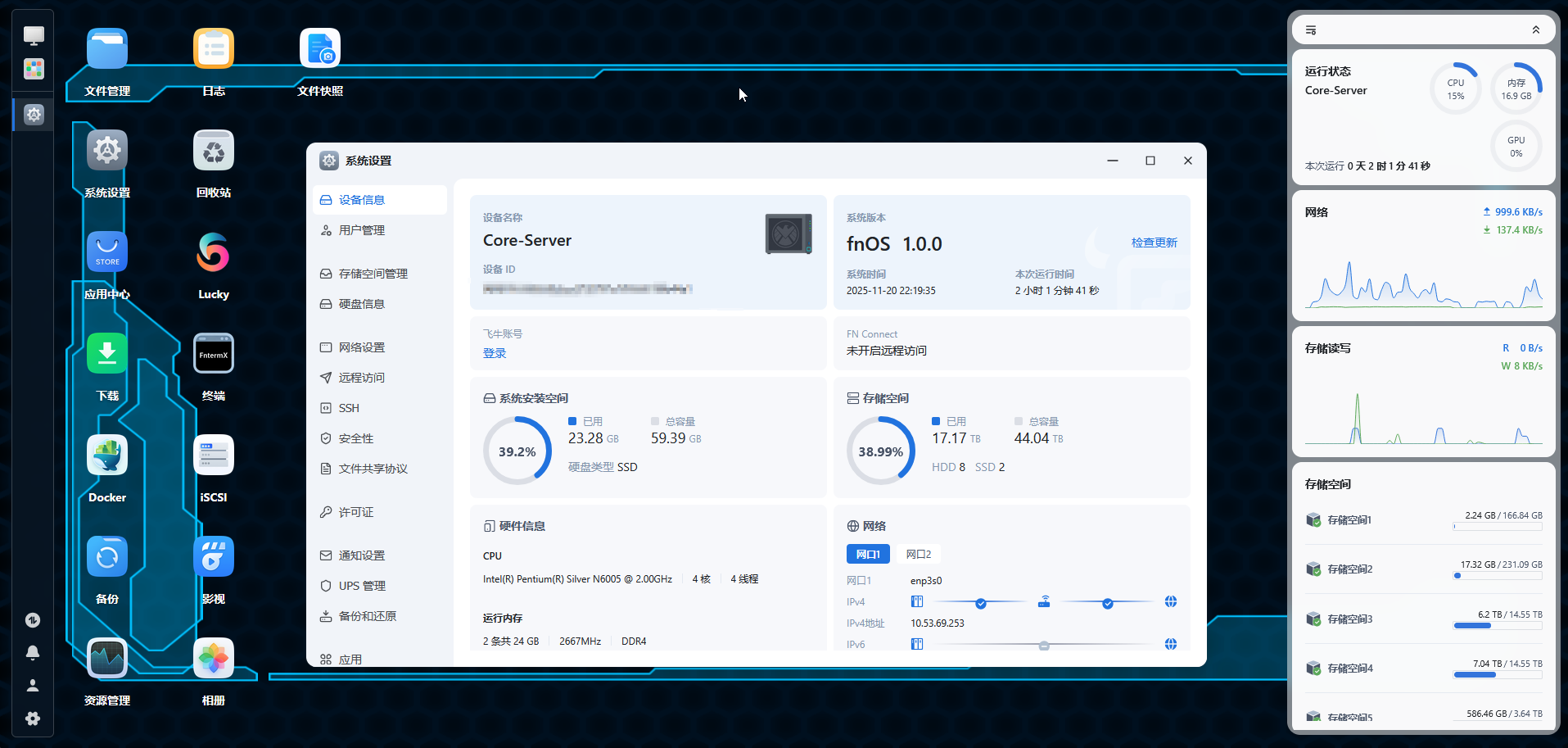Launch the 备份 backup app
Viewport: 1568px width, 748px height.
tap(107, 557)
